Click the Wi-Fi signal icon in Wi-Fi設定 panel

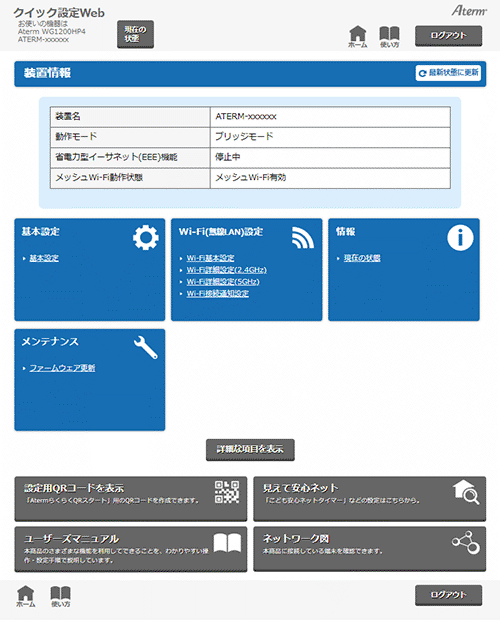[303, 238]
